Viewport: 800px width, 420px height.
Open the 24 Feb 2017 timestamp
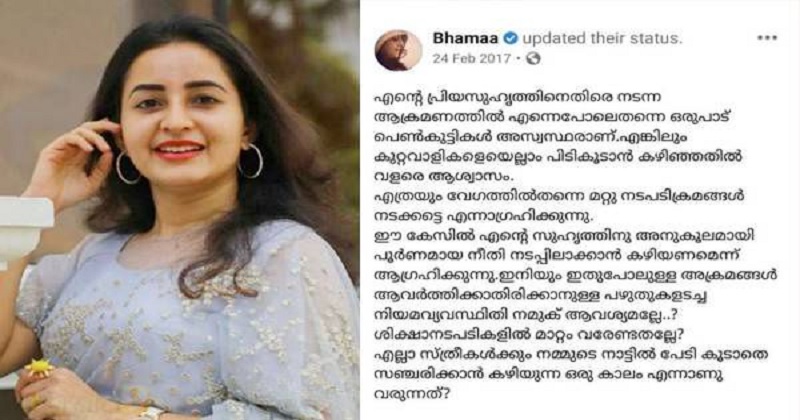(471, 59)
